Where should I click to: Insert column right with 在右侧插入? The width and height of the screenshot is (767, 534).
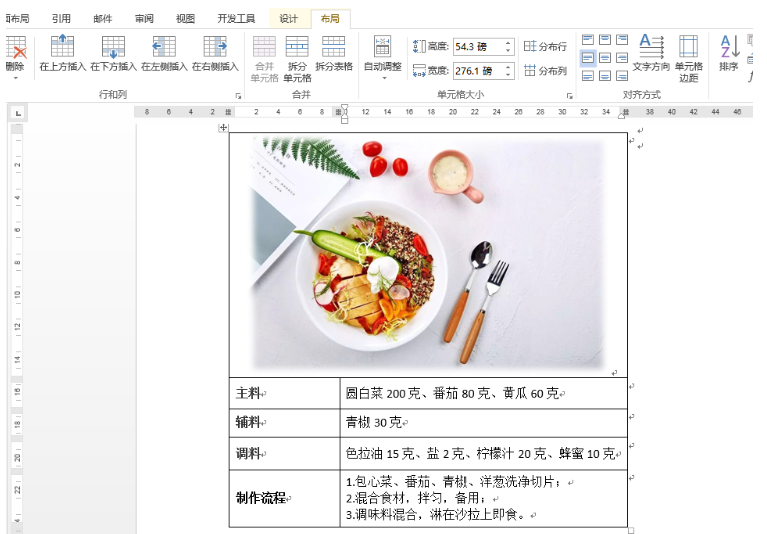[x=215, y=53]
